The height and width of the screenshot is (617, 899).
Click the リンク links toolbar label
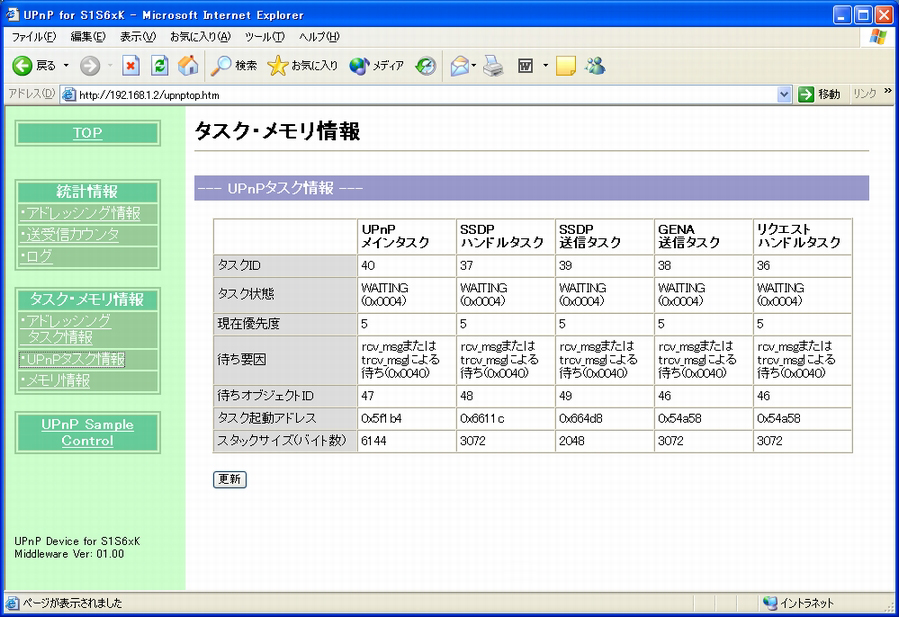(865, 94)
